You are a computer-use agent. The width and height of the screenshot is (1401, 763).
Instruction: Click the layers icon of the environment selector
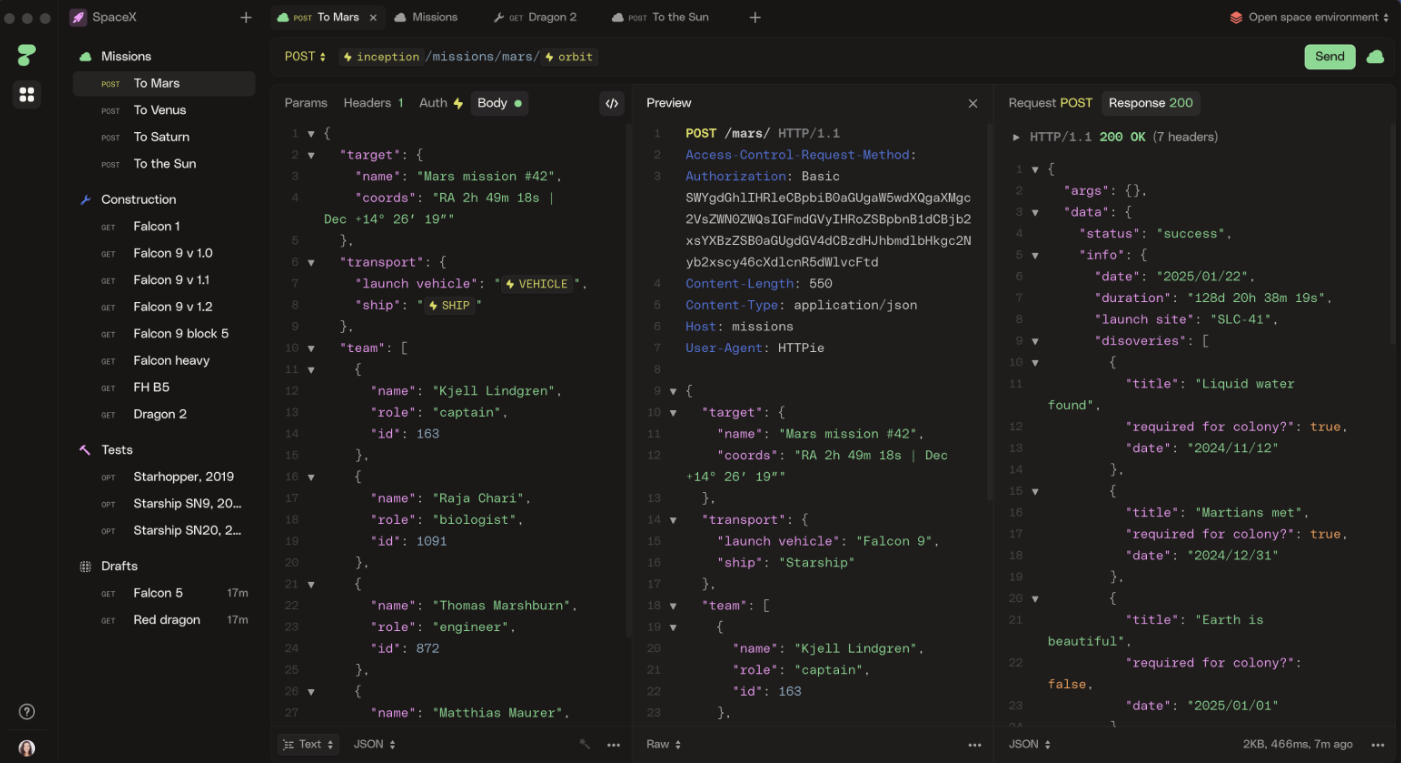(x=1236, y=17)
